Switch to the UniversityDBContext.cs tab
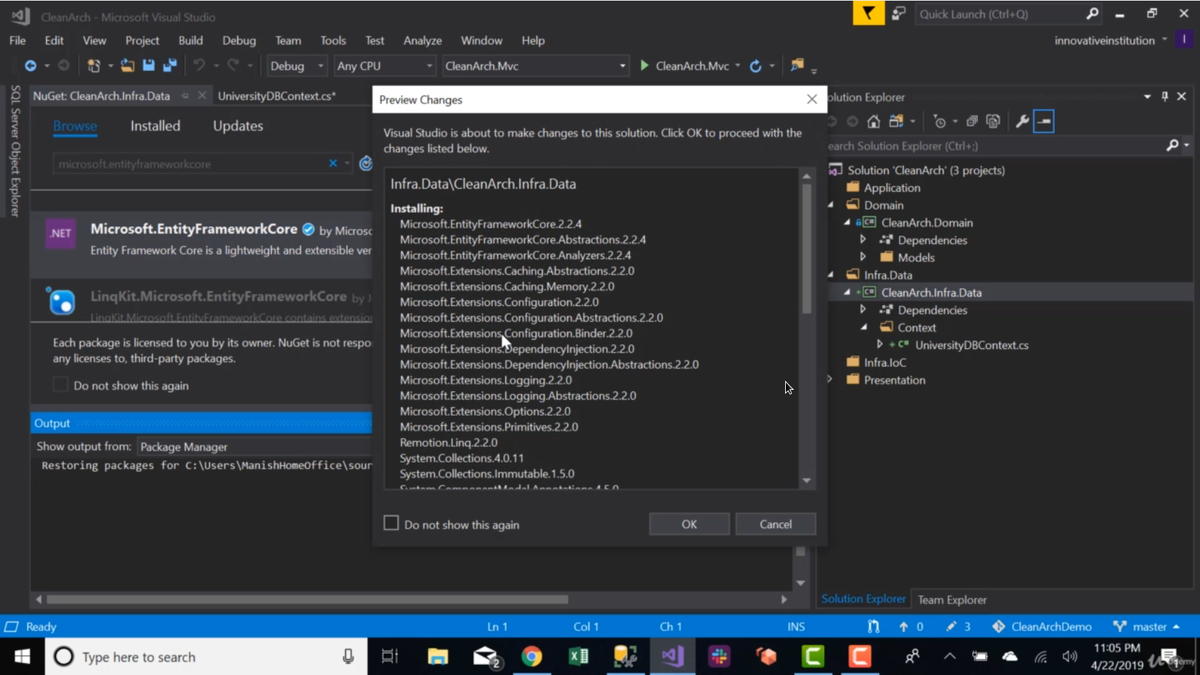The height and width of the screenshot is (675, 1200). coord(277,96)
